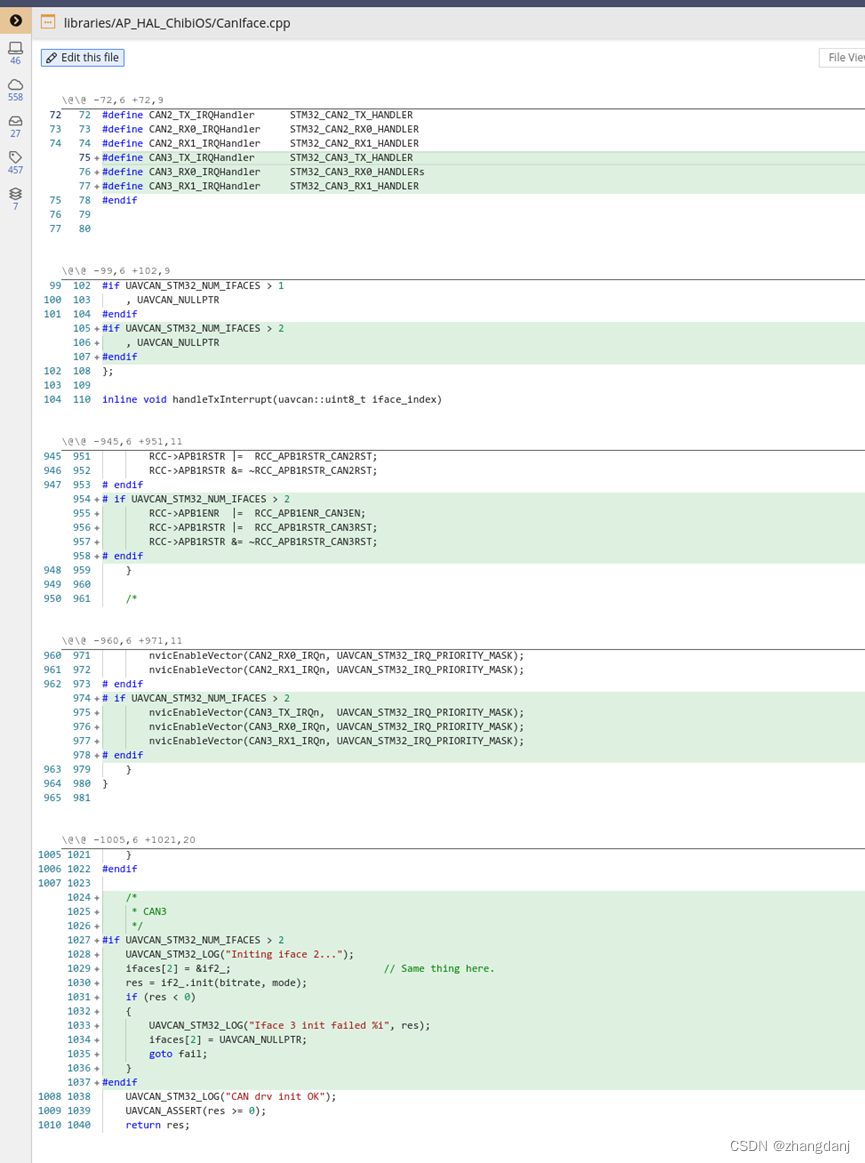Click old line number 1008
865x1163 pixels.
[x=50, y=1097]
